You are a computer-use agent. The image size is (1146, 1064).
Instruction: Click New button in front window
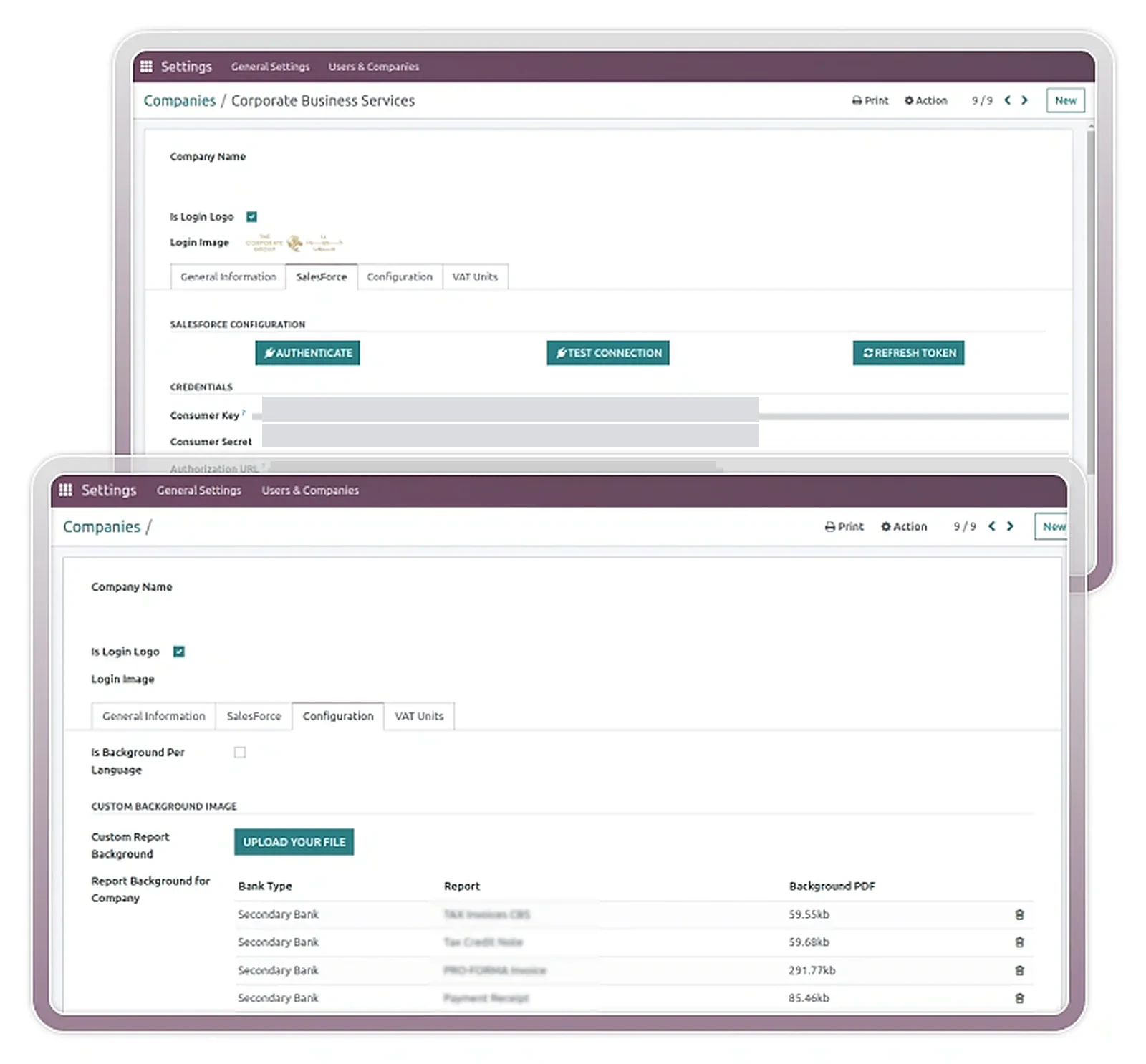point(1051,526)
